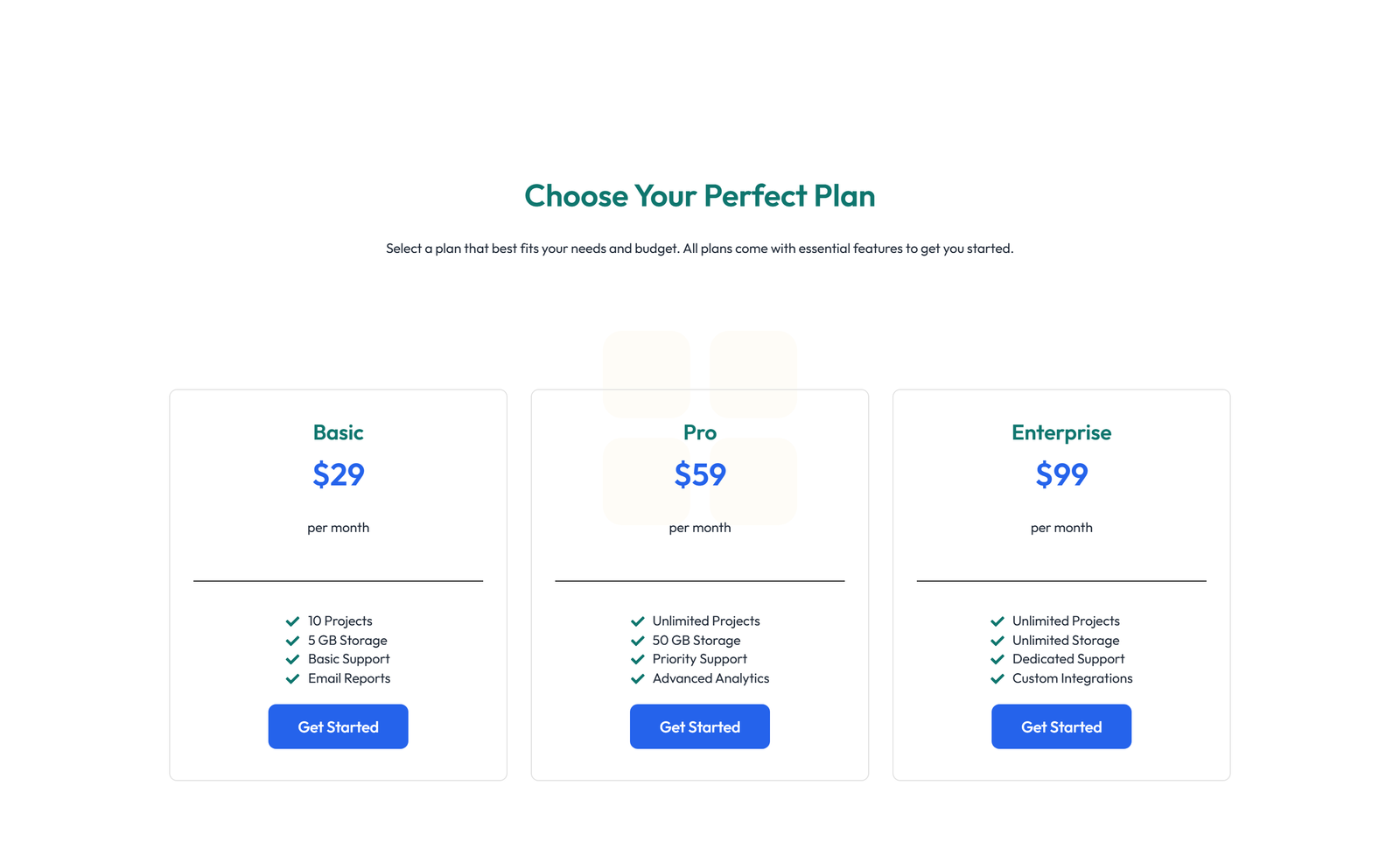This screenshot has width=1400, height=856.
Task: Select the Pro plan heading
Action: click(x=699, y=432)
